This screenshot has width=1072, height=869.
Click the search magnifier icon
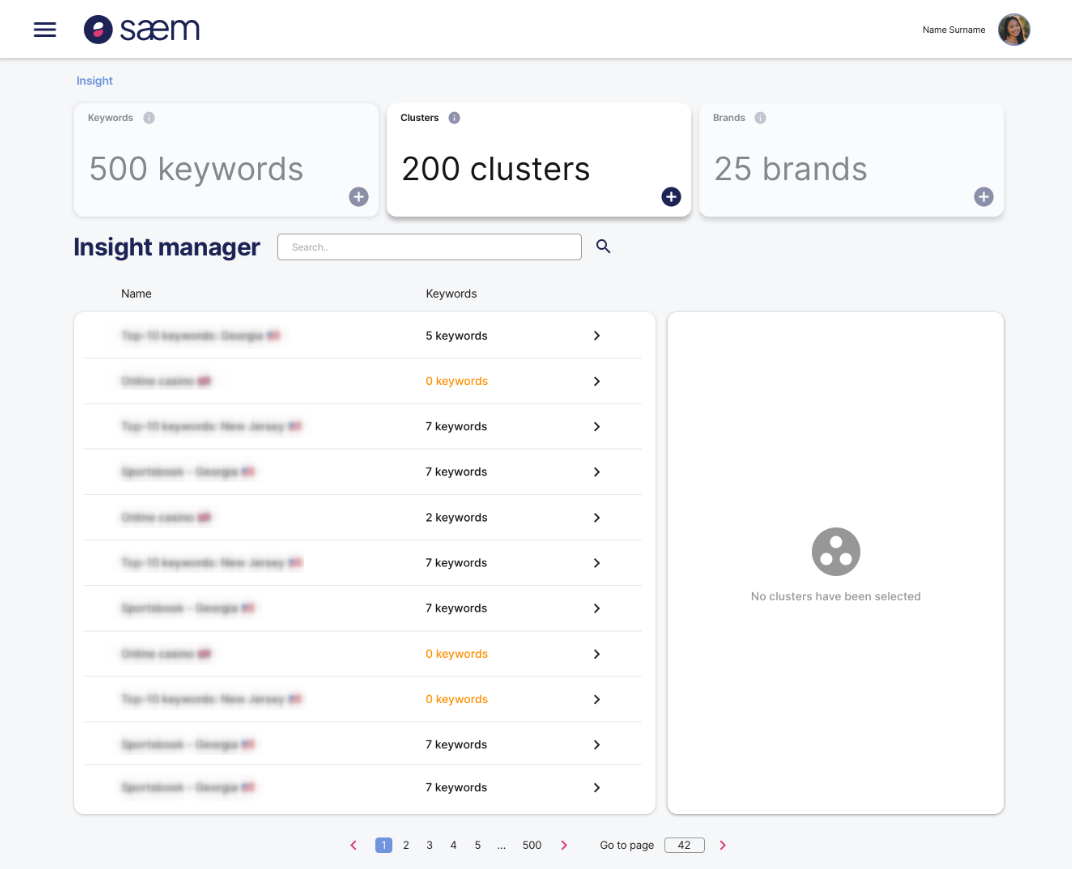(603, 246)
